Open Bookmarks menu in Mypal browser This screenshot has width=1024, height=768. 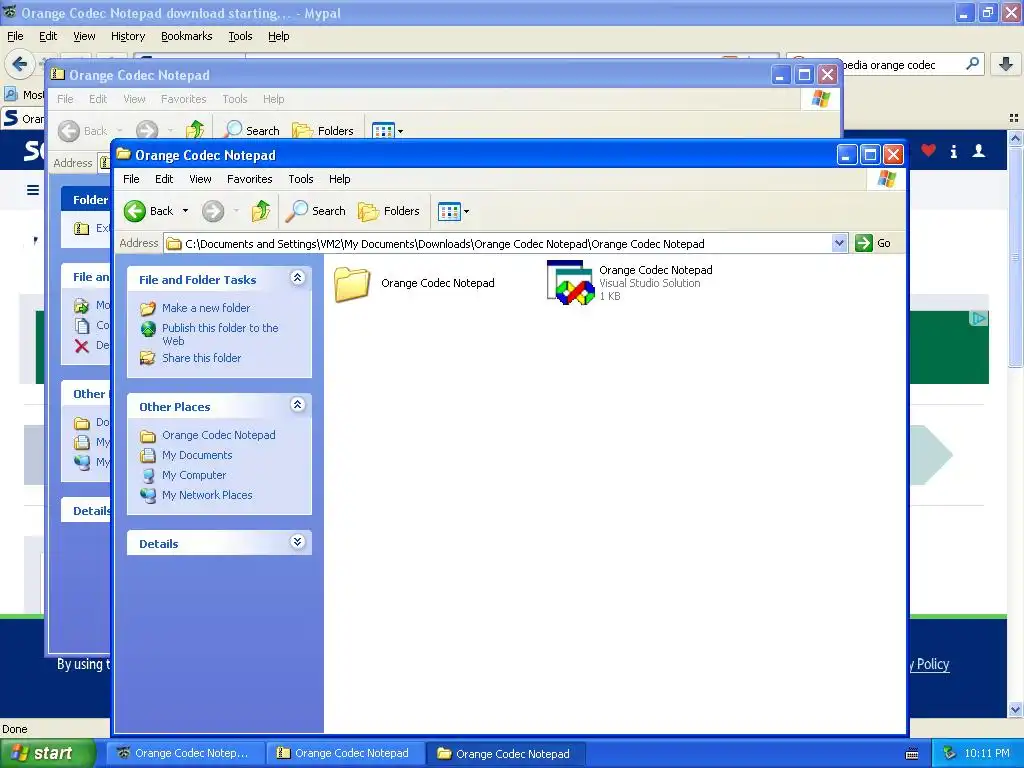click(186, 37)
